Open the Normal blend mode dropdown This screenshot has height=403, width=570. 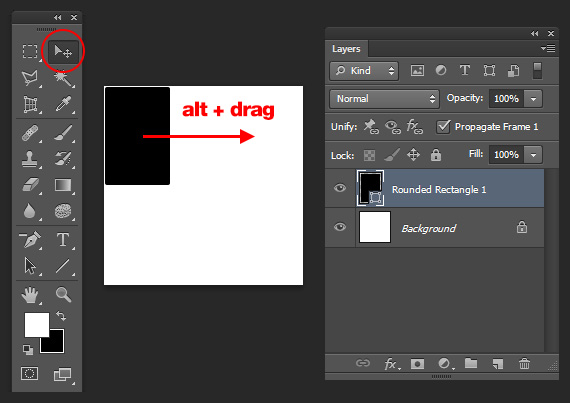point(384,98)
